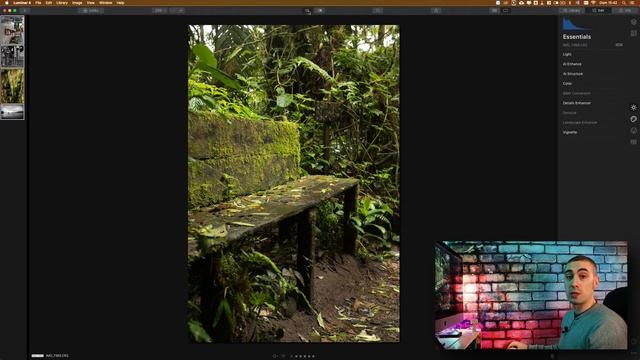Click the menu bar clock
Image resolution: width=640 pixels, height=360 pixels.
608,3
